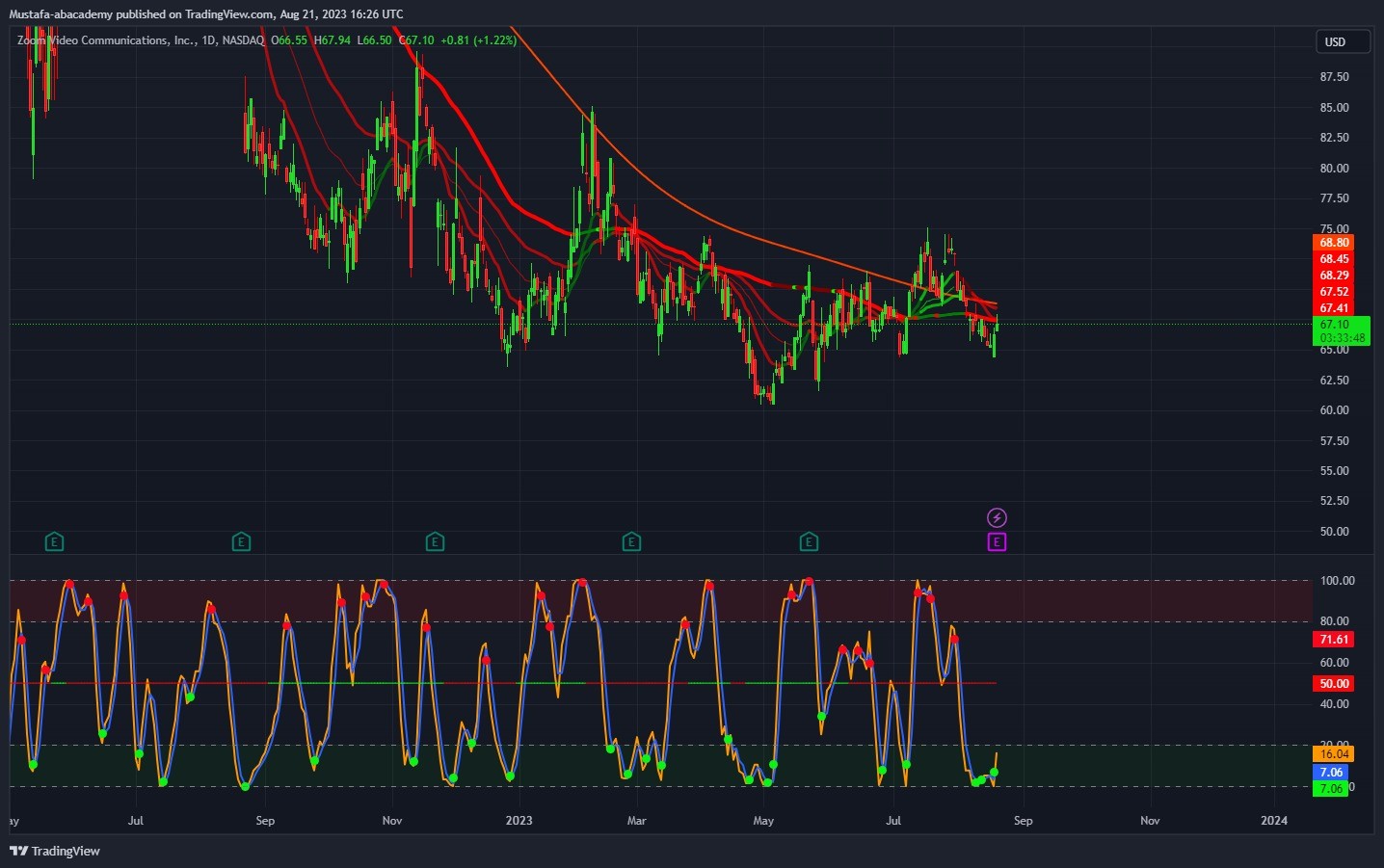Click the leftmost earnings E marker
The width and height of the screenshot is (1384, 868).
pyautogui.click(x=54, y=542)
